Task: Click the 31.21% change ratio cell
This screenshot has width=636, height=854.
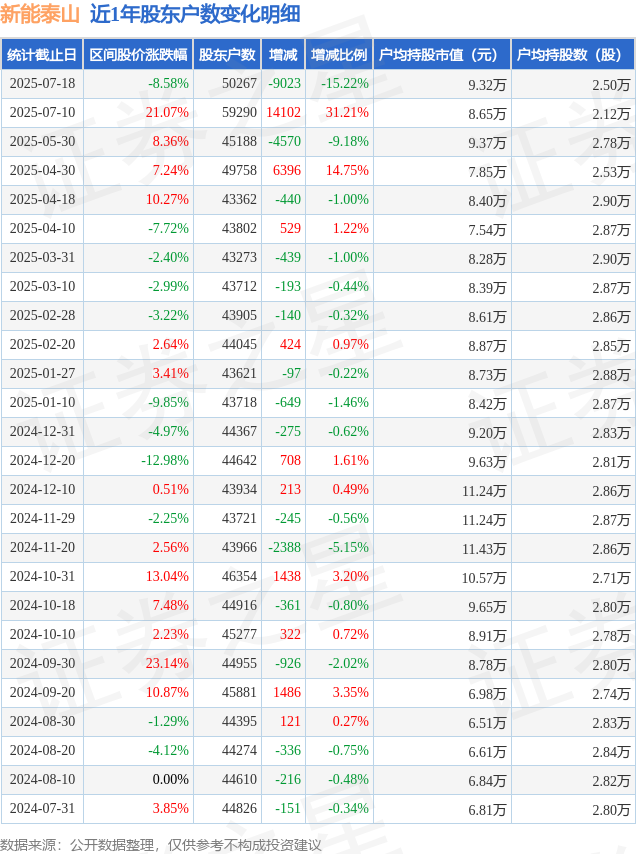Action: click(x=347, y=112)
